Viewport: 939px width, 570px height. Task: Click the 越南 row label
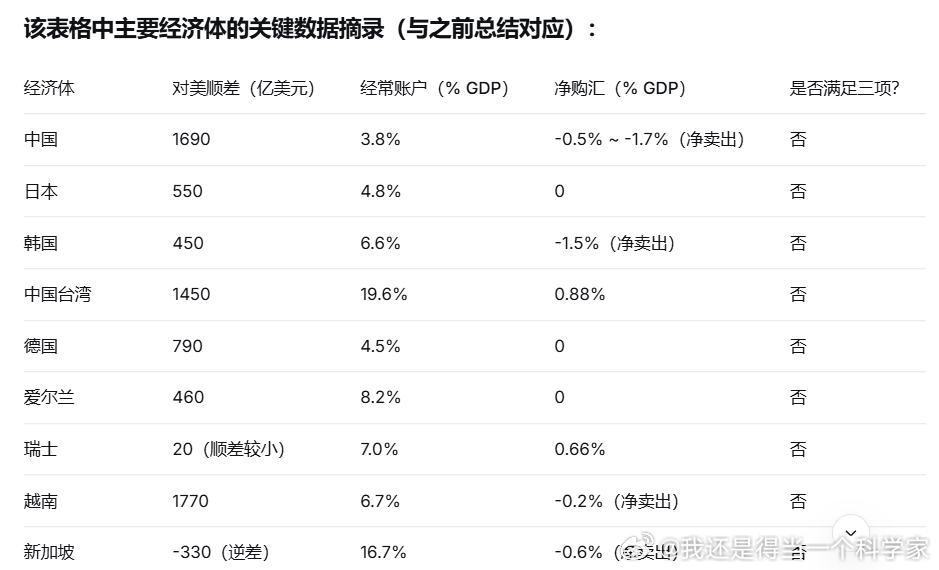pyautogui.click(x=41, y=501)
